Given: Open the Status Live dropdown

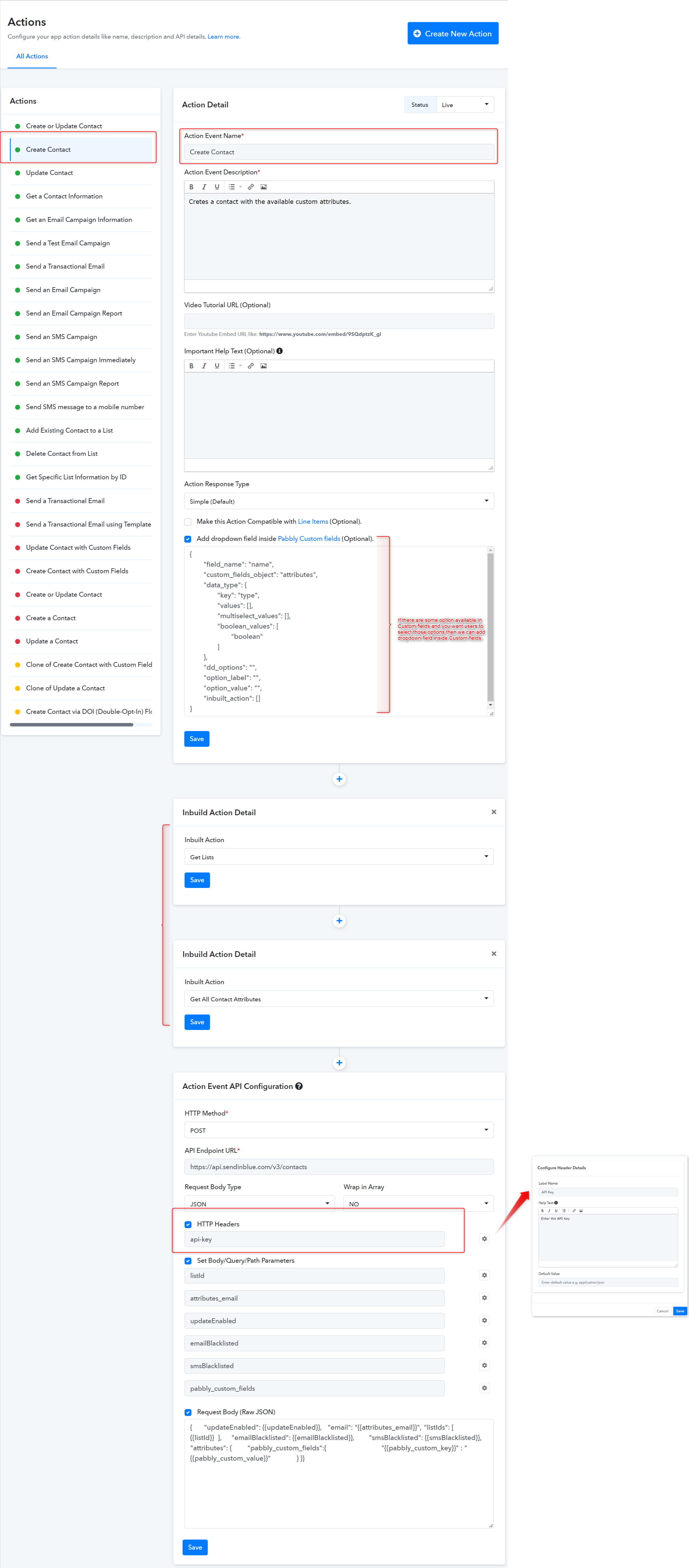Looking at the screenshot, I should click(x=465, y=105).
